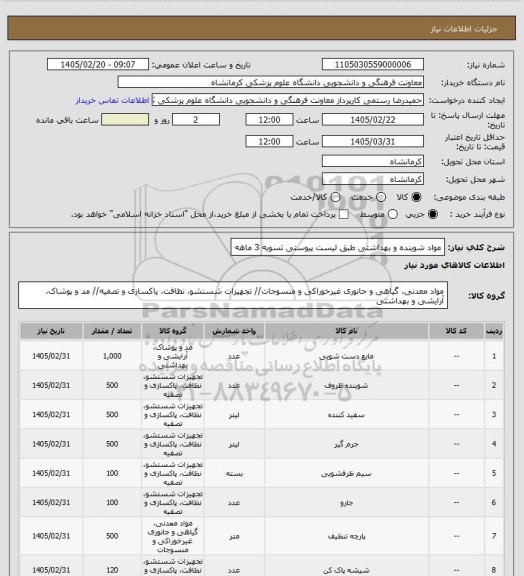Click the response deadline date 1405/02/22
The image size is (524, 576).
point(373,120)
